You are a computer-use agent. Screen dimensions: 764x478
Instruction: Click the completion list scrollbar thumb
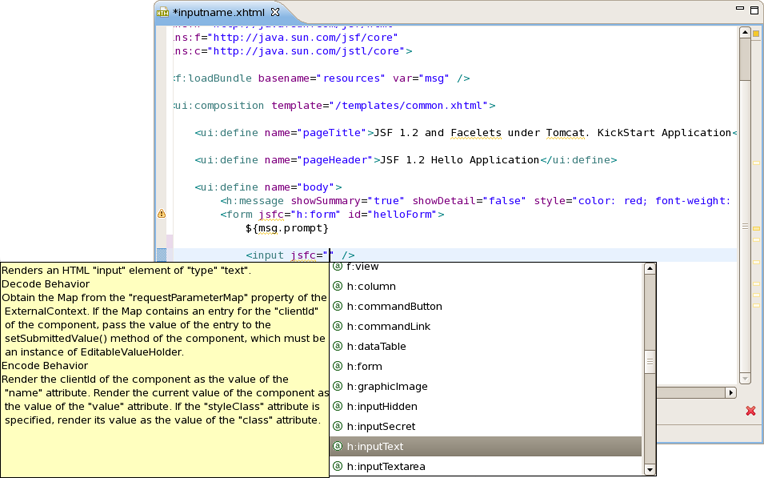tap(649, 362)
